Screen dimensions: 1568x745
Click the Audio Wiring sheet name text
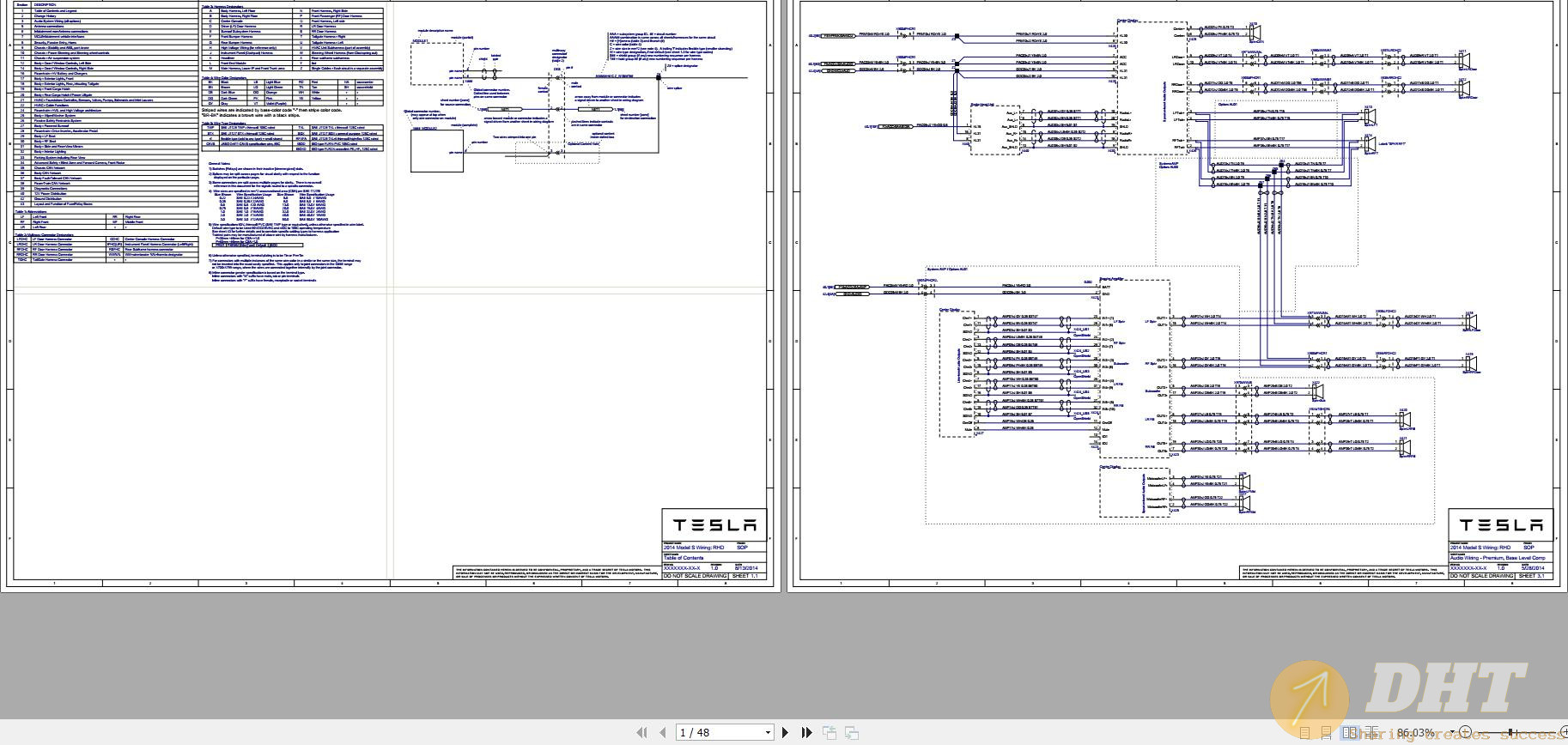[1498, 557]
